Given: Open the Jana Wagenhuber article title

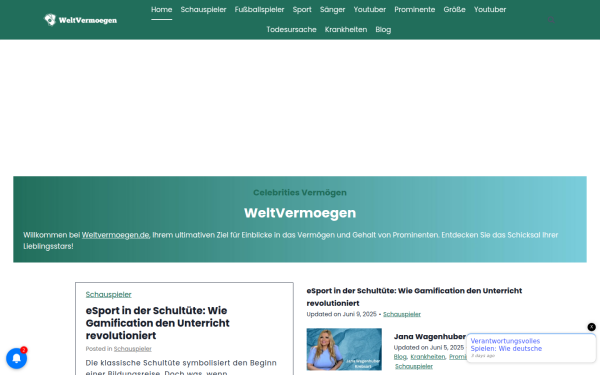Looking at the screenshot, I should (430, 337).
